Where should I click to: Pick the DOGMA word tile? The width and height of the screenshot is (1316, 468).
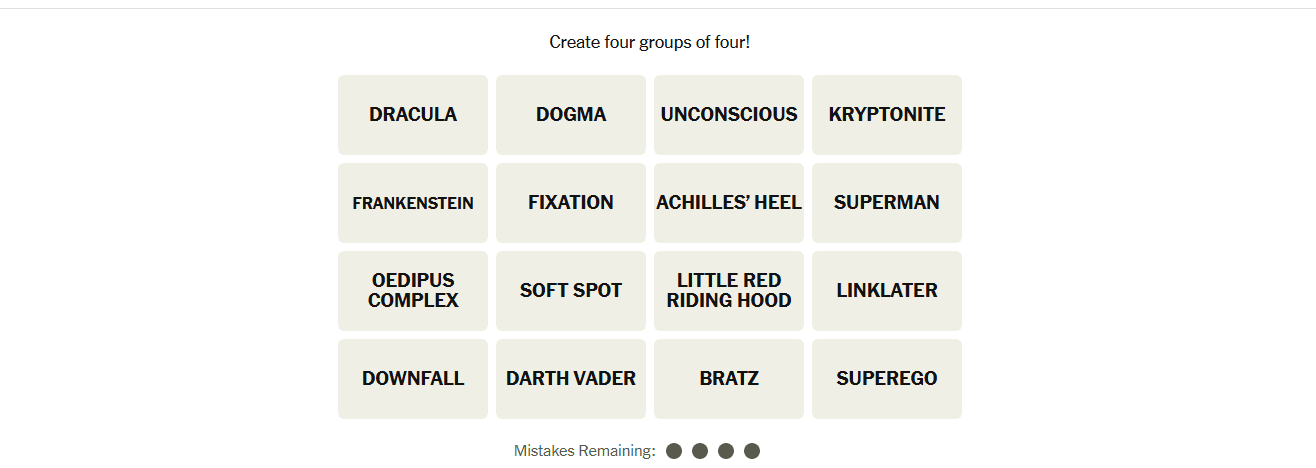(x=571, y=115)
